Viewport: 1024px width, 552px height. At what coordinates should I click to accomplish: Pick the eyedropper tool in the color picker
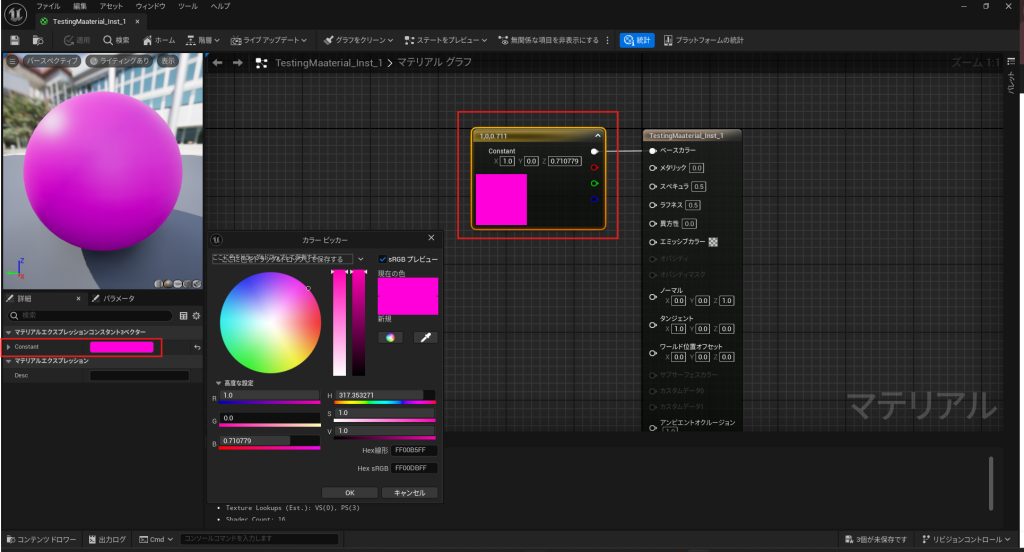point(424,338)
